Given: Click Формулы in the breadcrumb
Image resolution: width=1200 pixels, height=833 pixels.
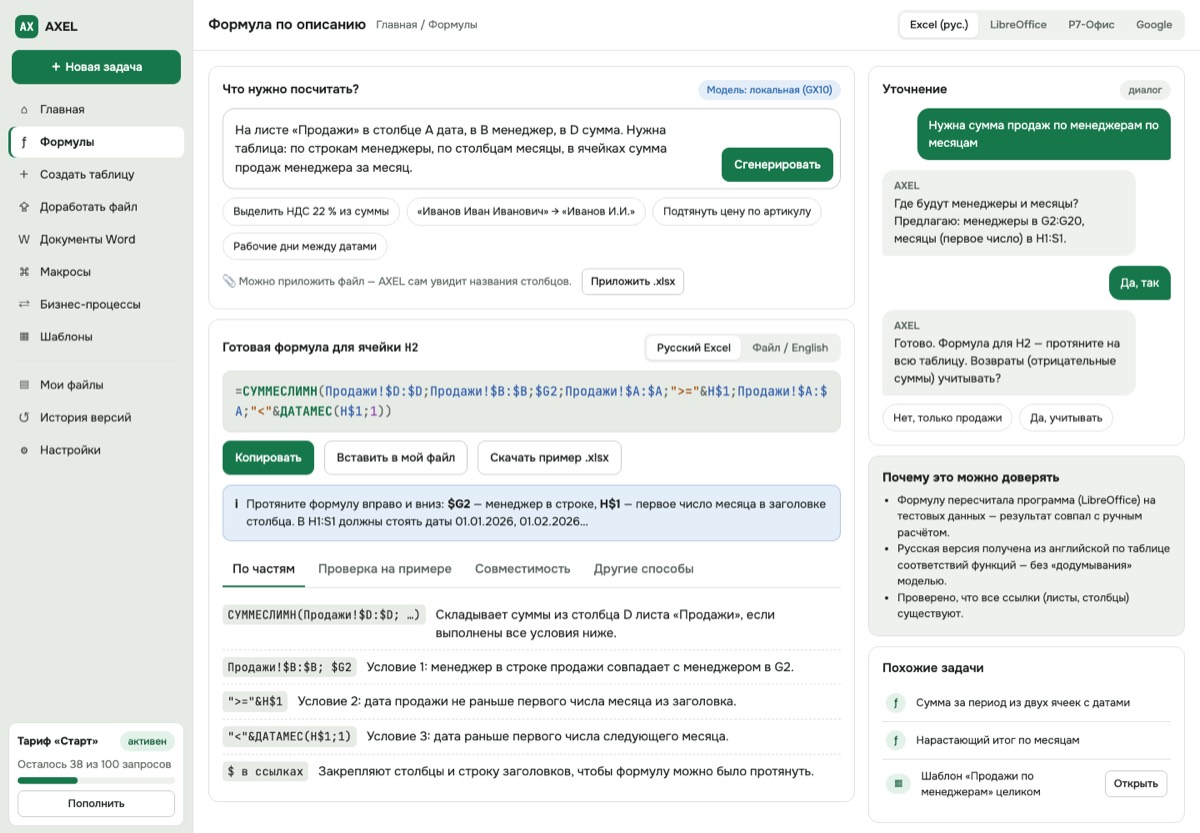Looking at the screenshot, I should (x=453, y=25).
